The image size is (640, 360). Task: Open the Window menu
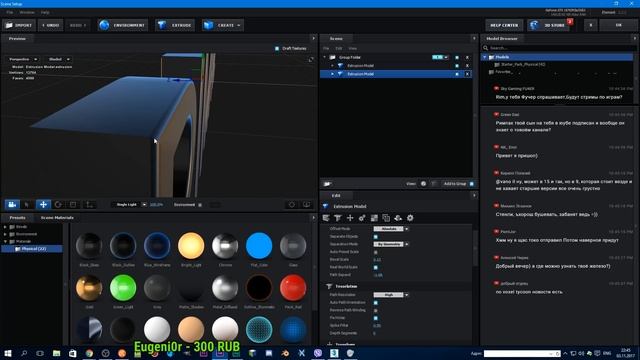(x=27, y=13)
